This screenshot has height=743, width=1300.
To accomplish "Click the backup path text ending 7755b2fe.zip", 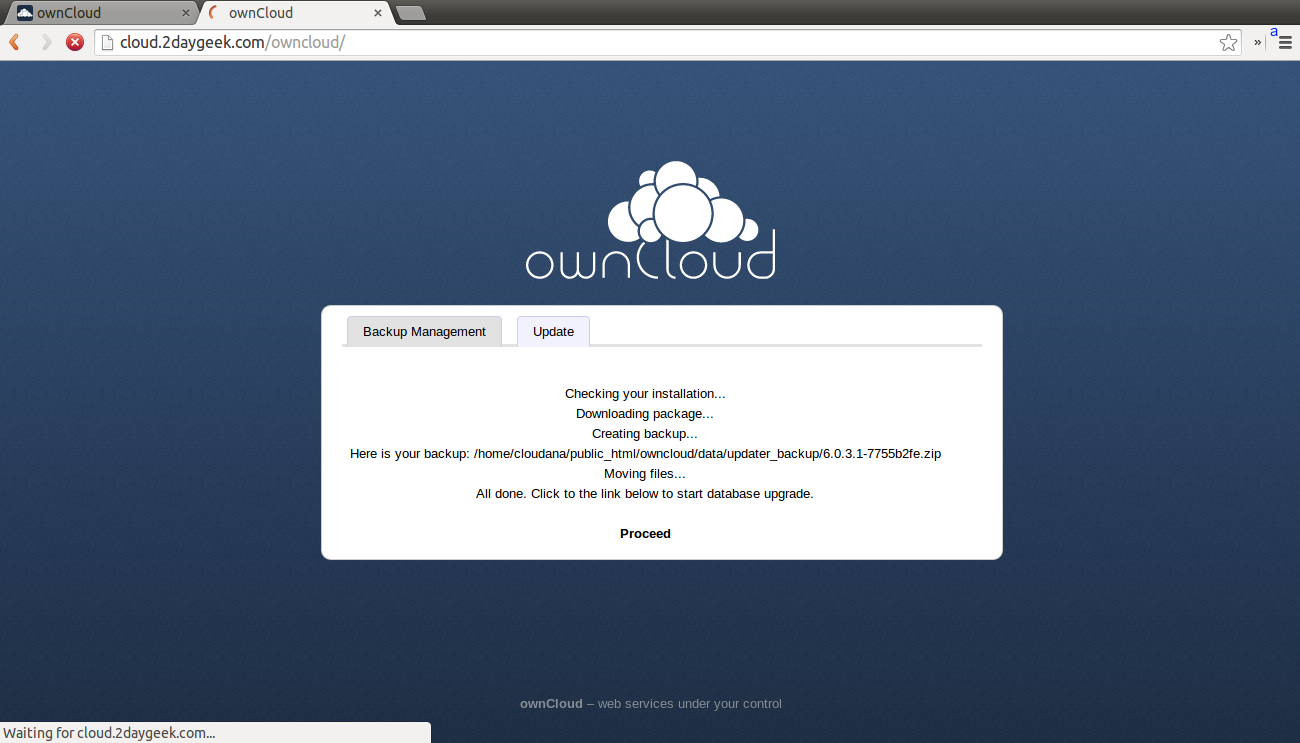I will pos(645,453).
